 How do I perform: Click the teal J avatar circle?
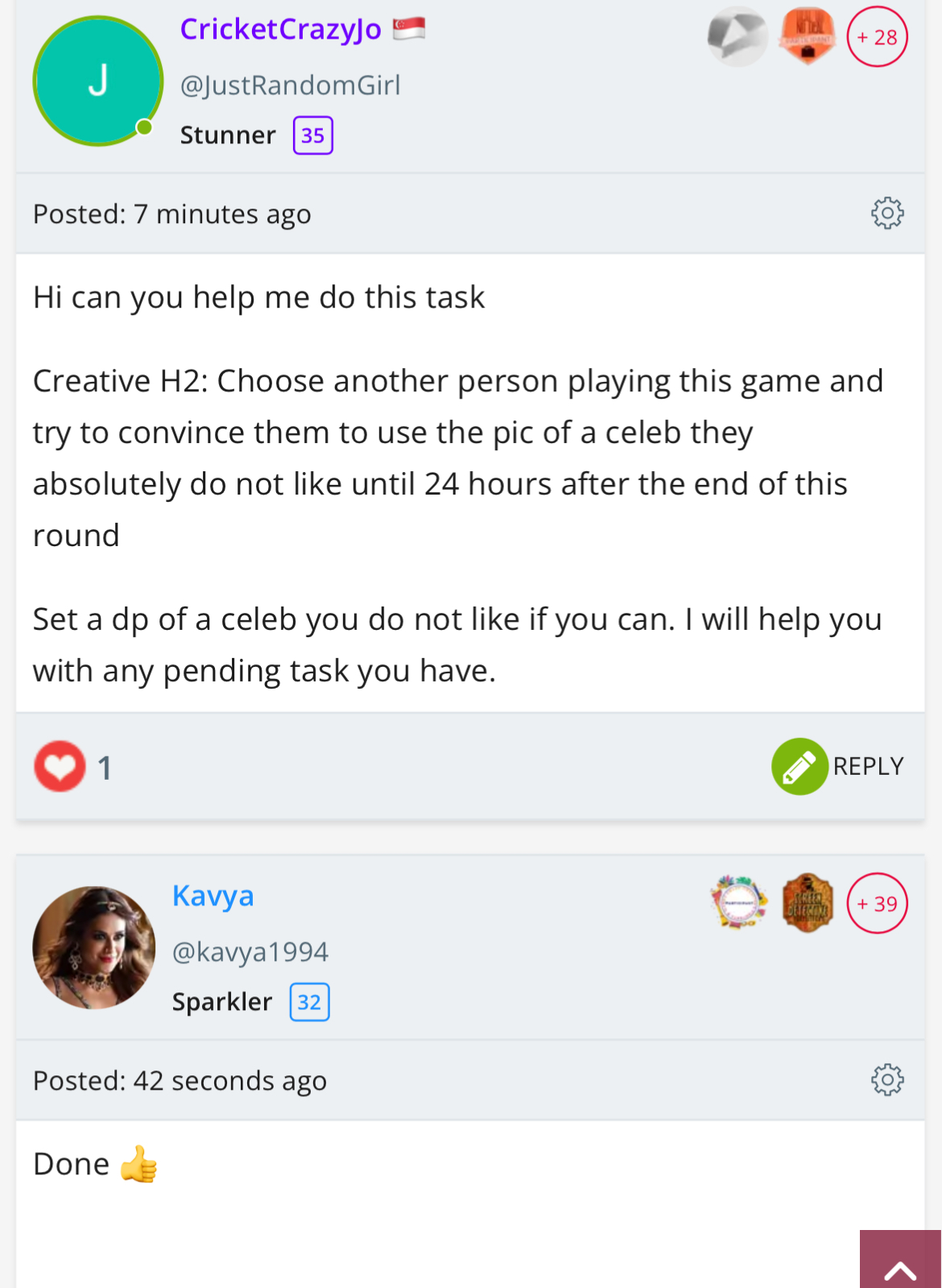coord(97,81)
